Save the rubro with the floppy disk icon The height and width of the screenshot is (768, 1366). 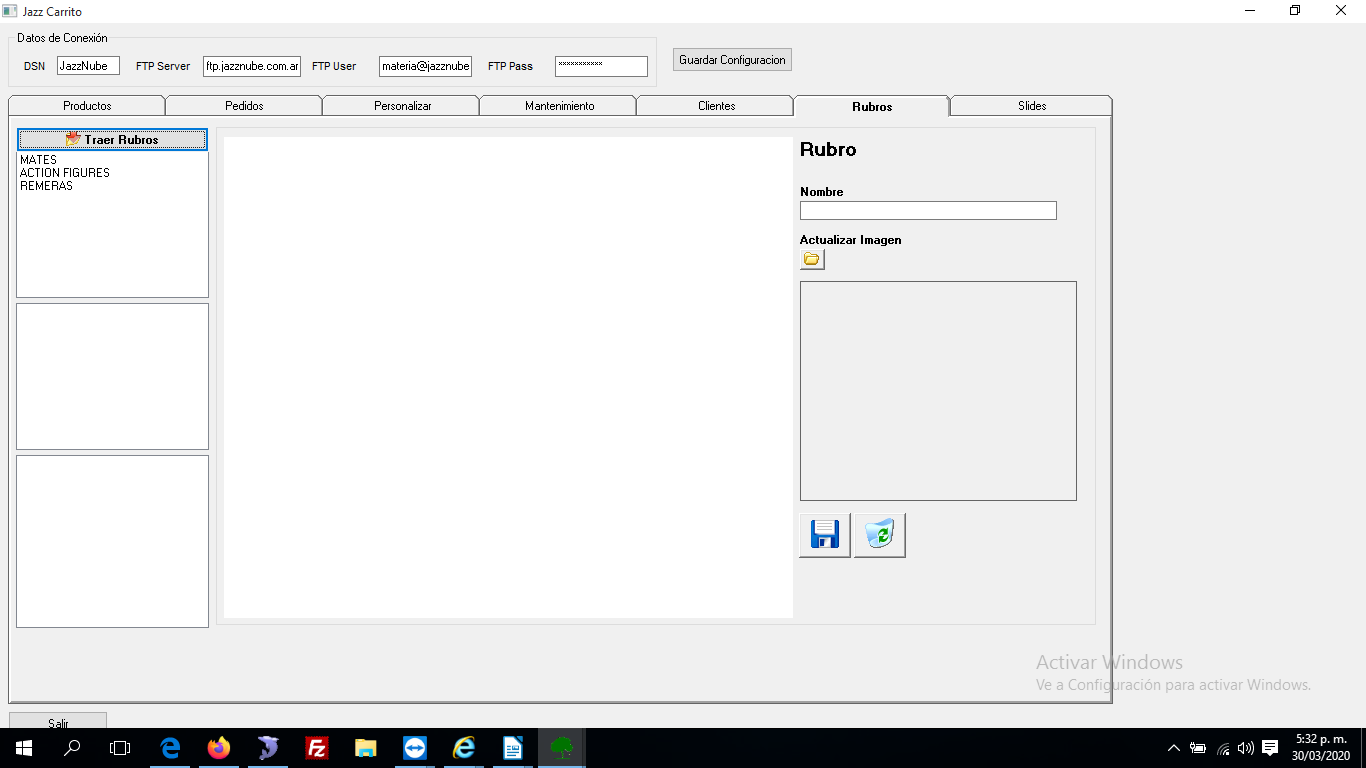coord(825,535)
